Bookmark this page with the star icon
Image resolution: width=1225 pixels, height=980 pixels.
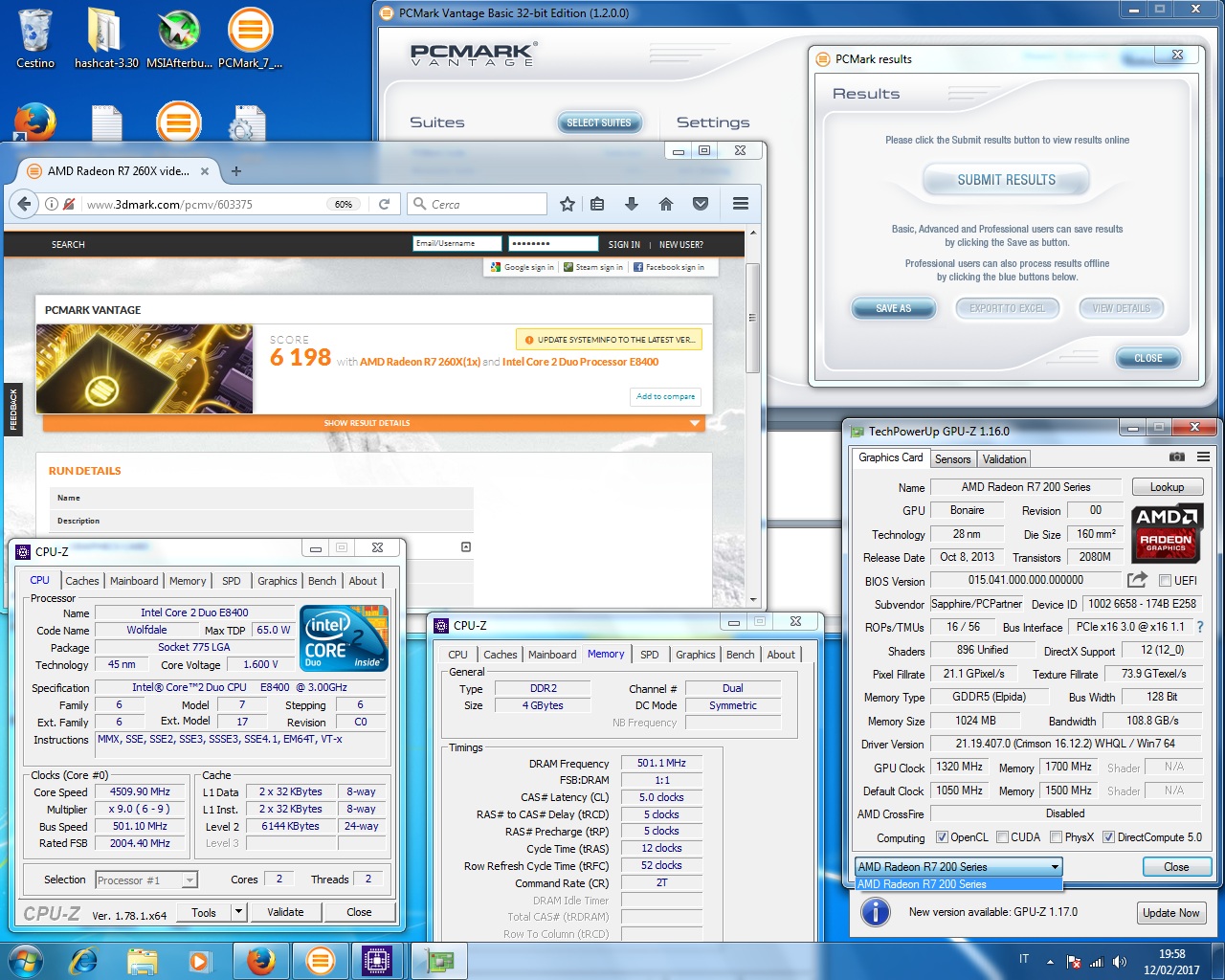click(x=568, y=204)
